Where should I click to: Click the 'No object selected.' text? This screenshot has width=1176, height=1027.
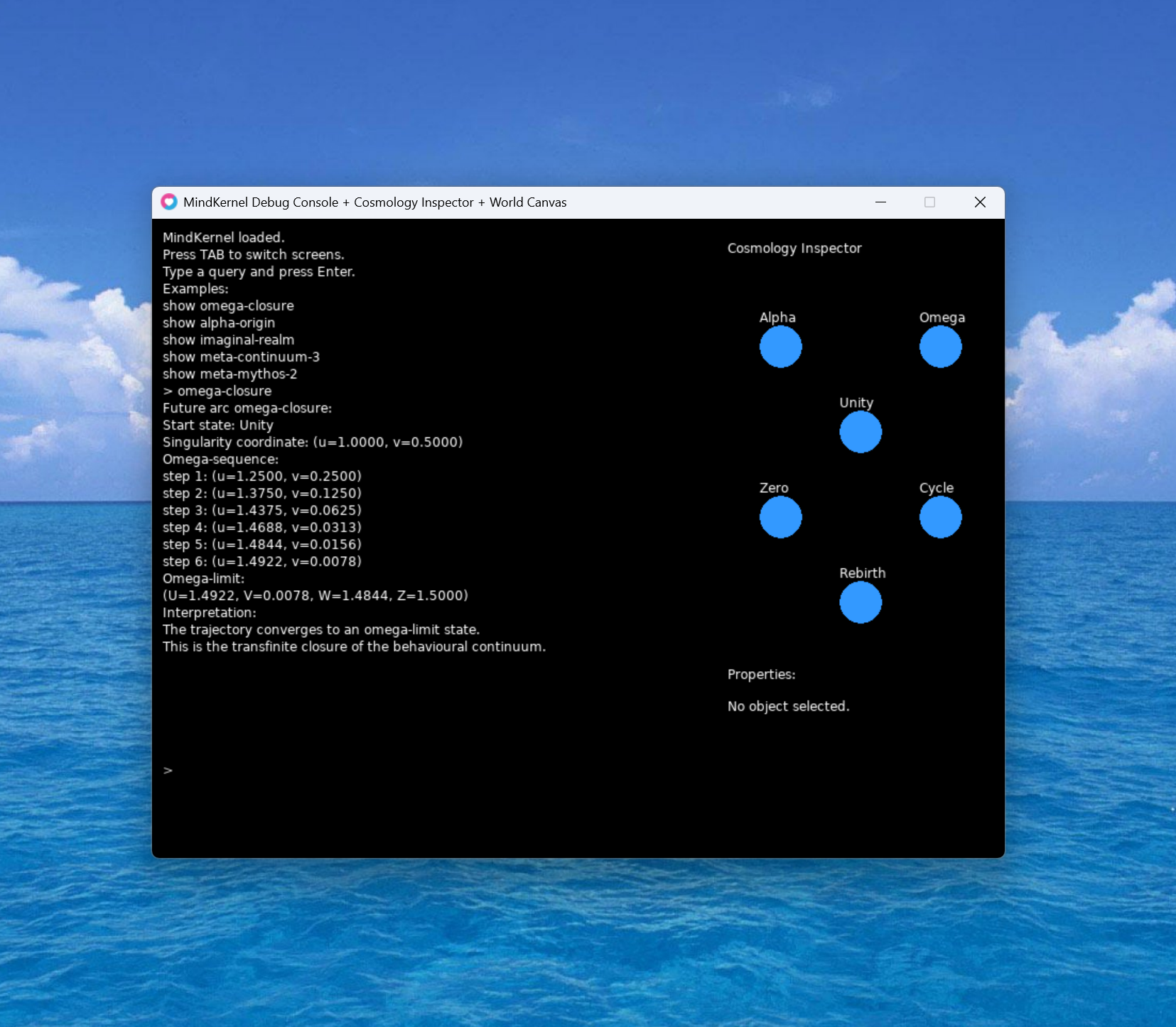(789, 707)
